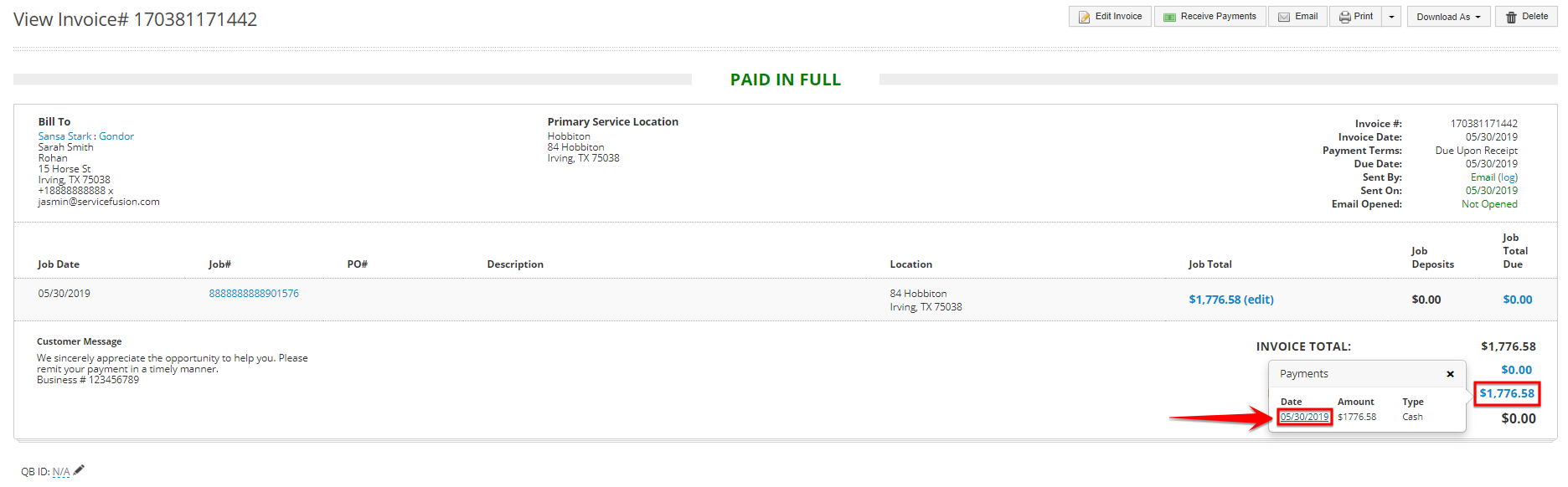Image resolution: width=1568 pixels, height=487 pixels.
Task: Delete this invoice
Action: 1526,17
